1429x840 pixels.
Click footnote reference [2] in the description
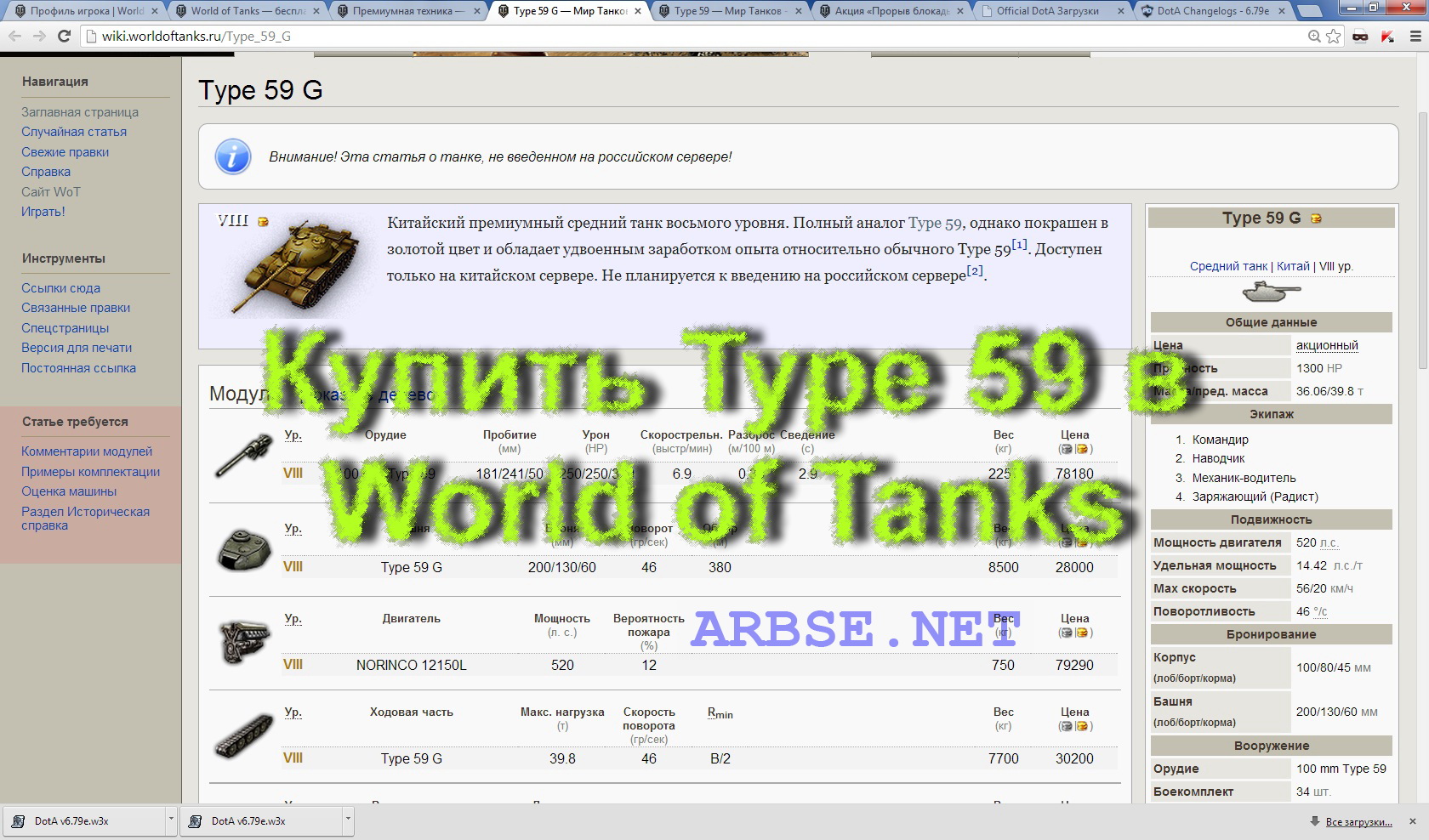975,271
